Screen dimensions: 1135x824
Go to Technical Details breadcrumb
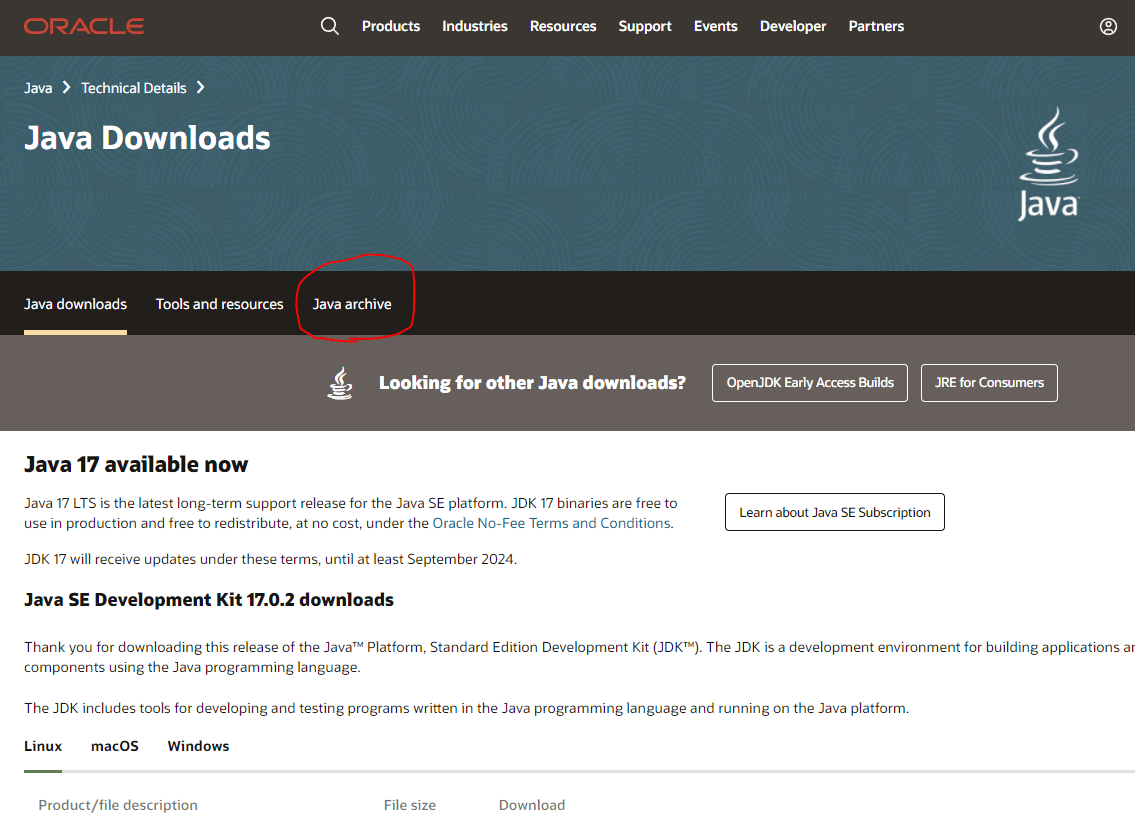134,88
